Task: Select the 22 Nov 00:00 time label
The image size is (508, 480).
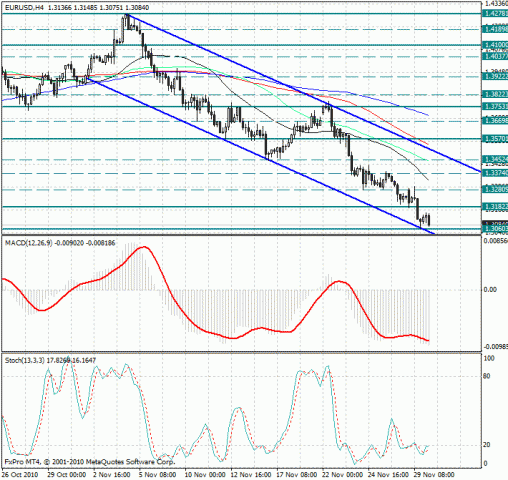Action: pos(342,475)
